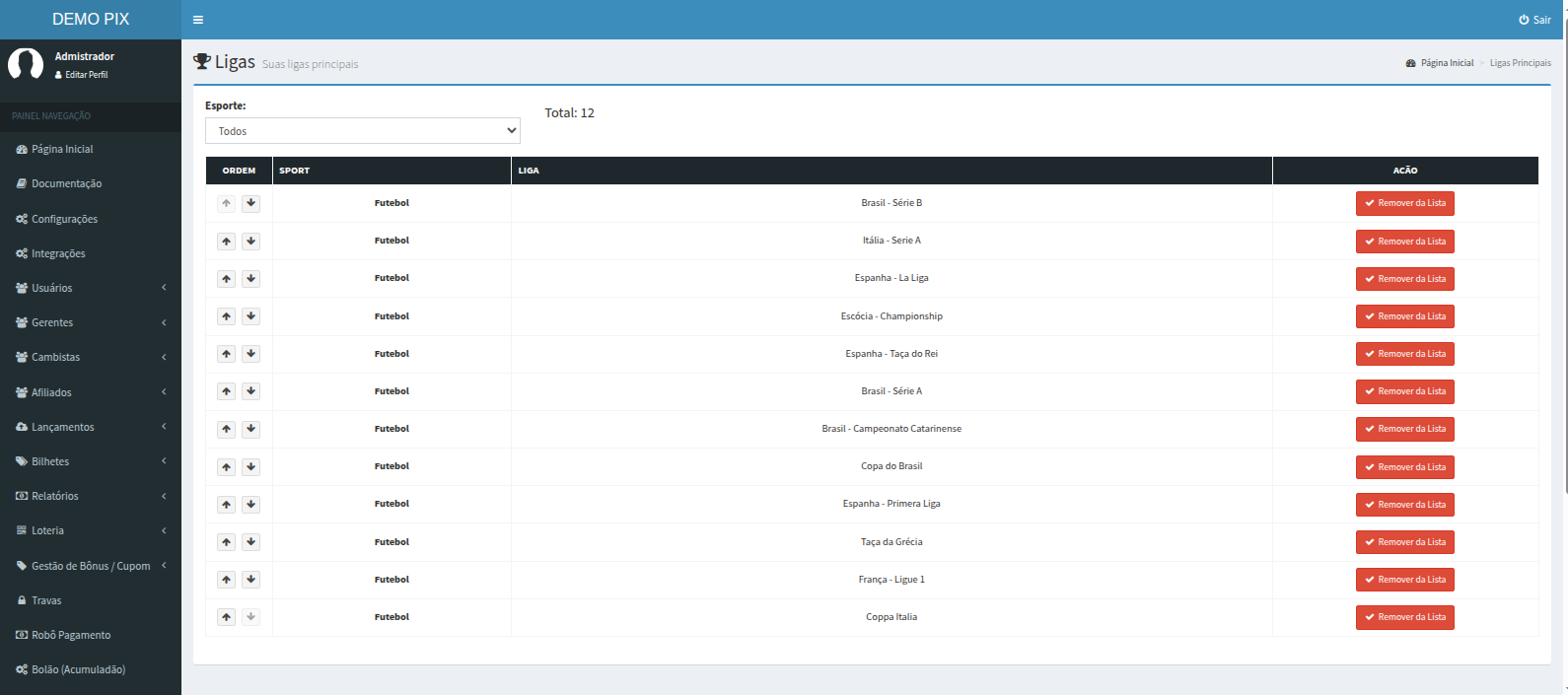Move França - Ligue 1 down
This screenshot has width=1568, height=695.
click(251, 580)
